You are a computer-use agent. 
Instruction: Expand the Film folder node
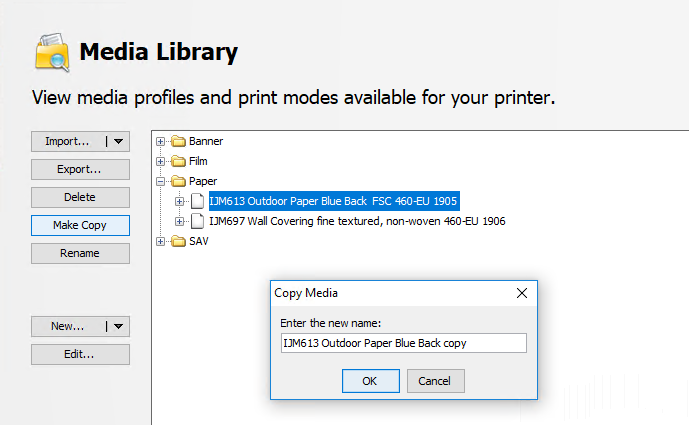pyautogui.click(x=161, y=161)
